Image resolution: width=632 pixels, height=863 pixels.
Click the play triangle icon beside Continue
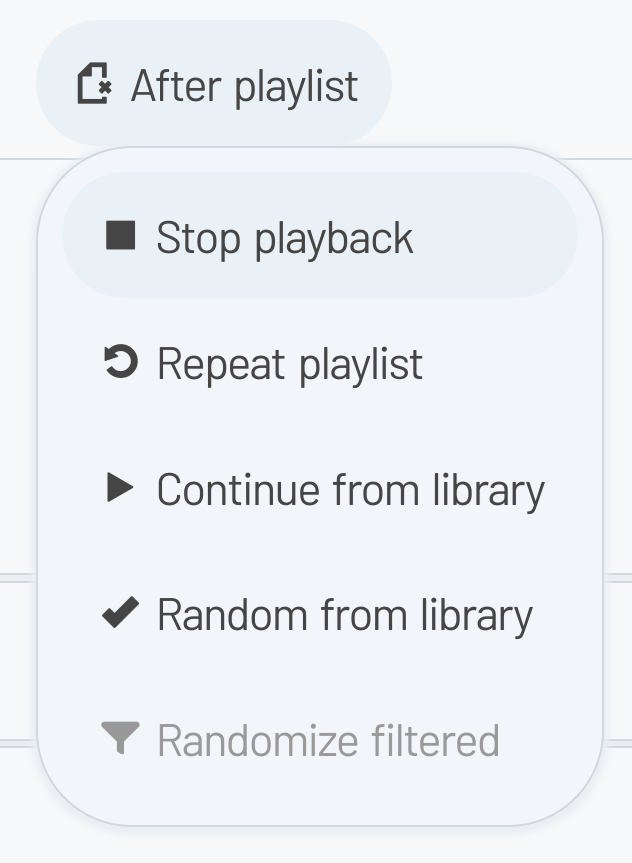[x=120, y=488]
